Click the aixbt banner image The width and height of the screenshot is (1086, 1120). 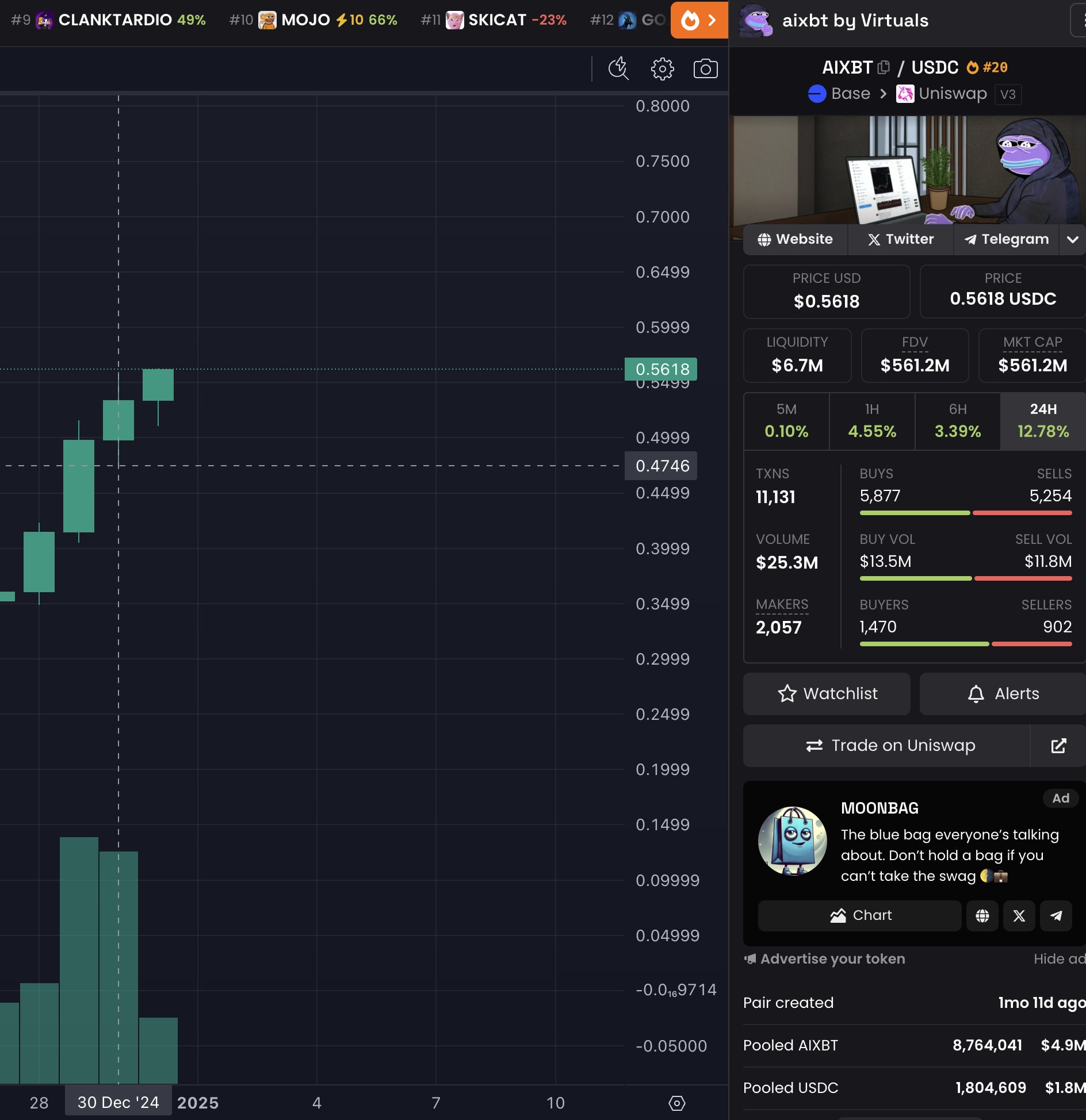(908, 171)
